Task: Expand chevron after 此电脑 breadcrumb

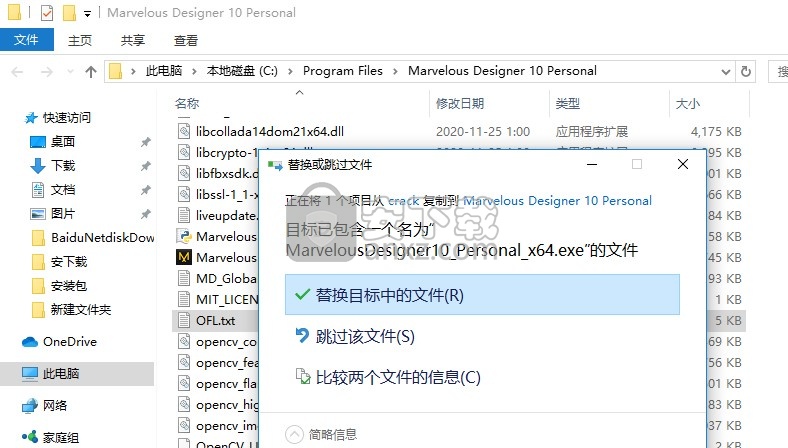Action: tap(194, 71)
